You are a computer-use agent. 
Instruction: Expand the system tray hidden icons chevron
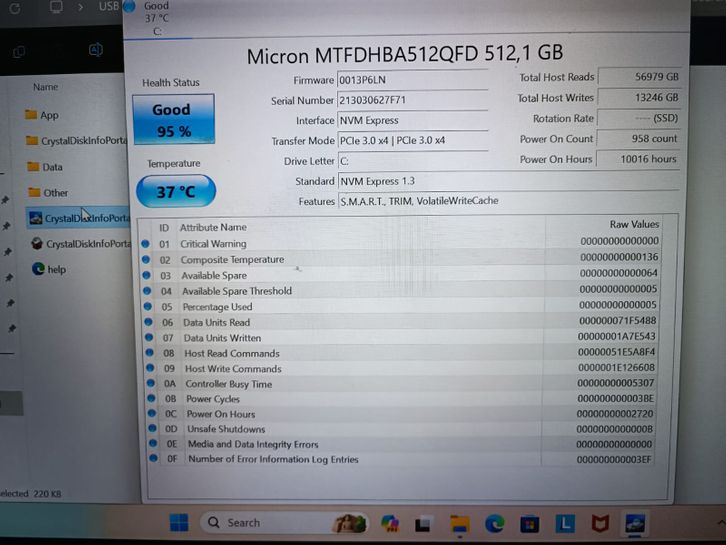coord(720,522)
